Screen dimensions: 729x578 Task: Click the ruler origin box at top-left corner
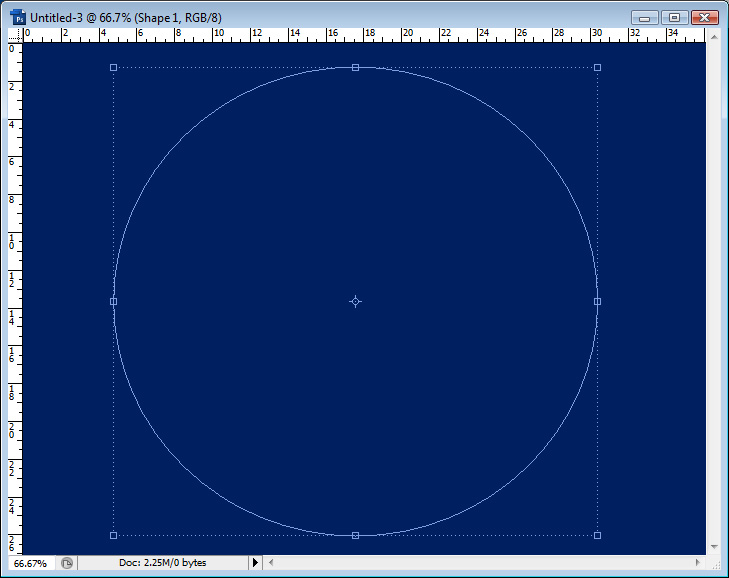[x=15, y=35]
